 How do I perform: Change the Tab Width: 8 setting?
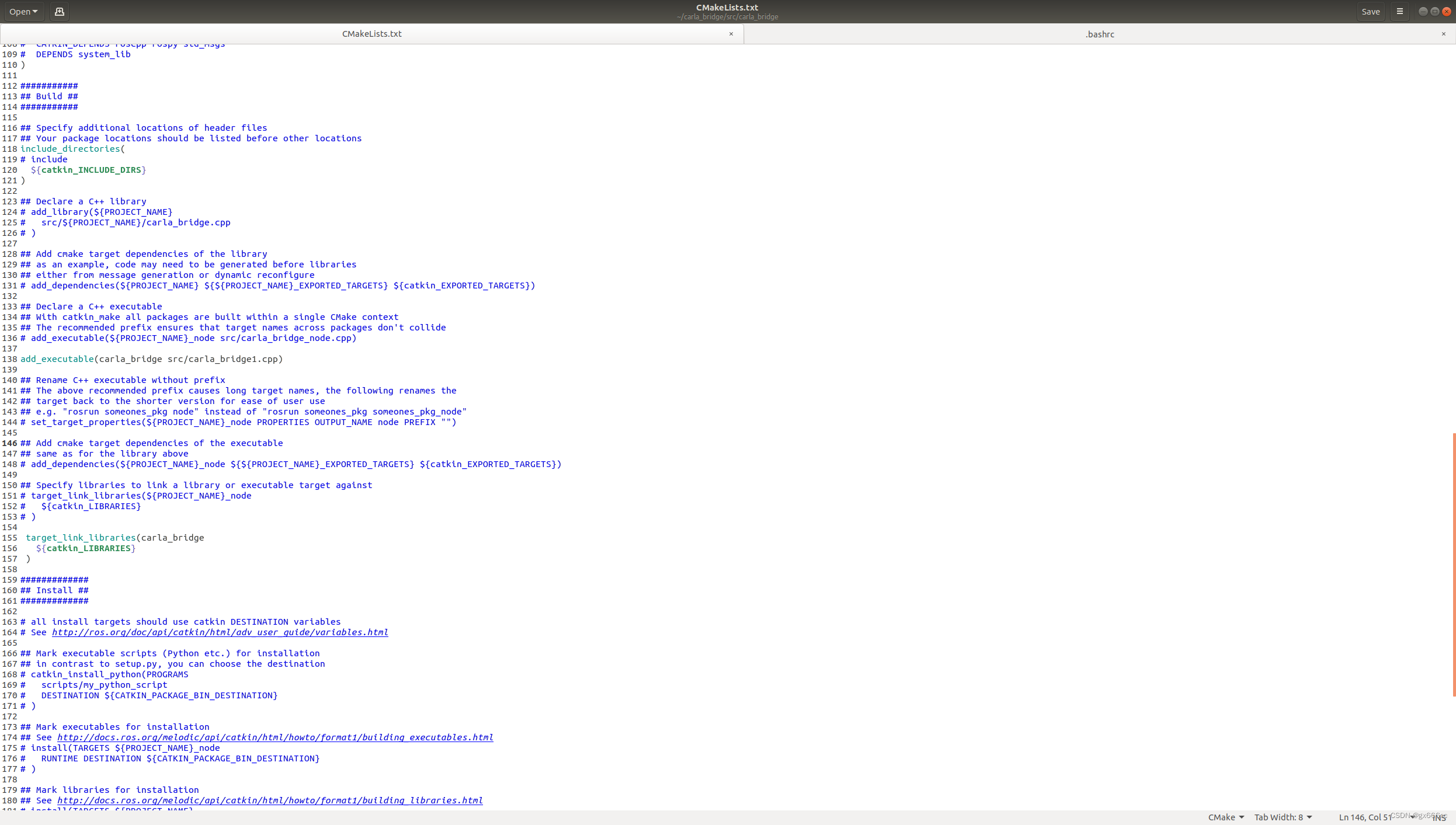tap(1283, 817)
